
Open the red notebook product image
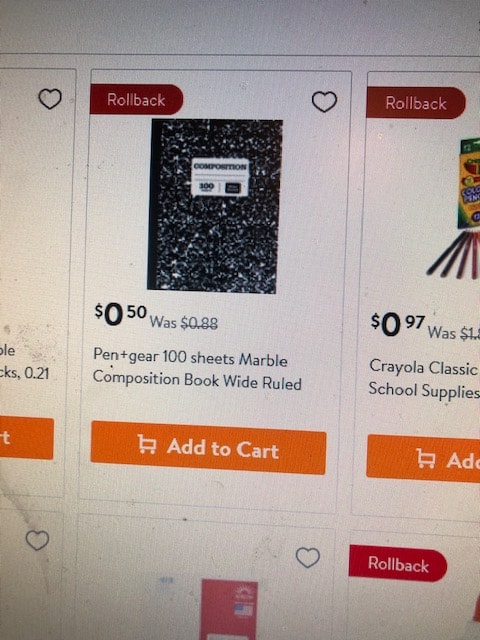click(229, 609)
